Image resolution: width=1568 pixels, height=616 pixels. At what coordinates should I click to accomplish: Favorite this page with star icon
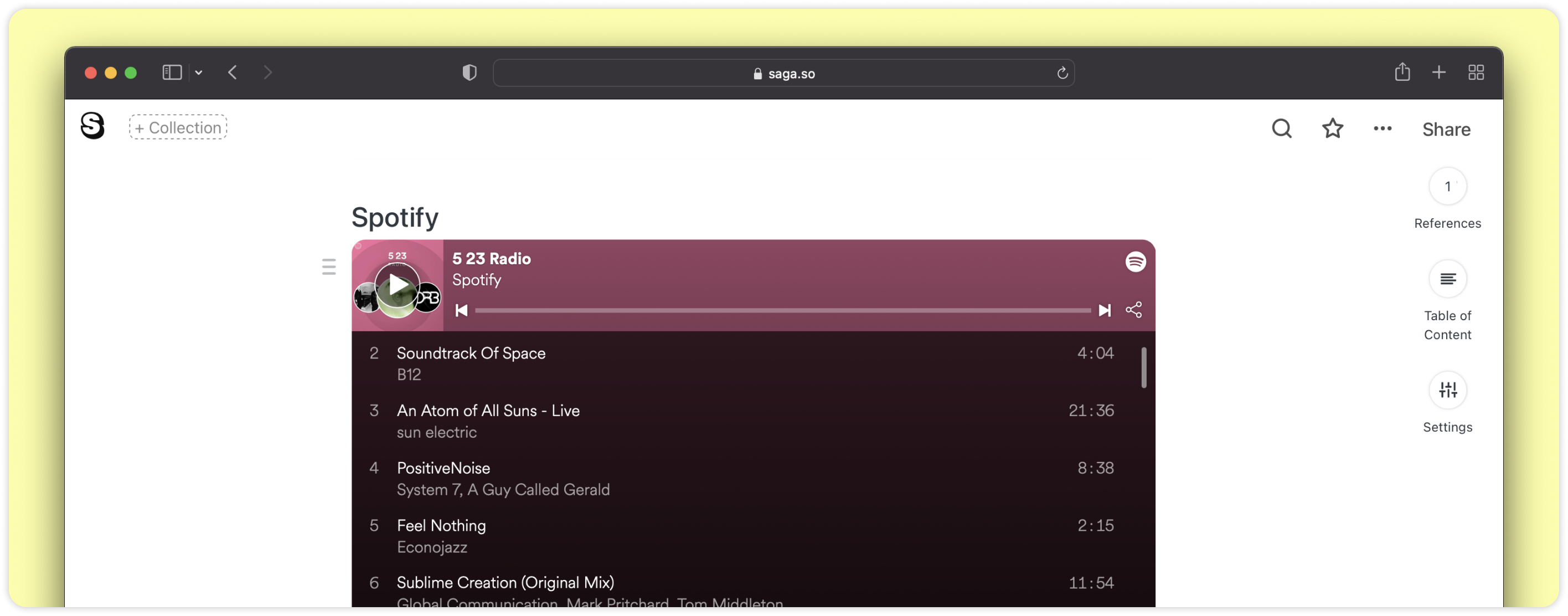(1333, 129)
